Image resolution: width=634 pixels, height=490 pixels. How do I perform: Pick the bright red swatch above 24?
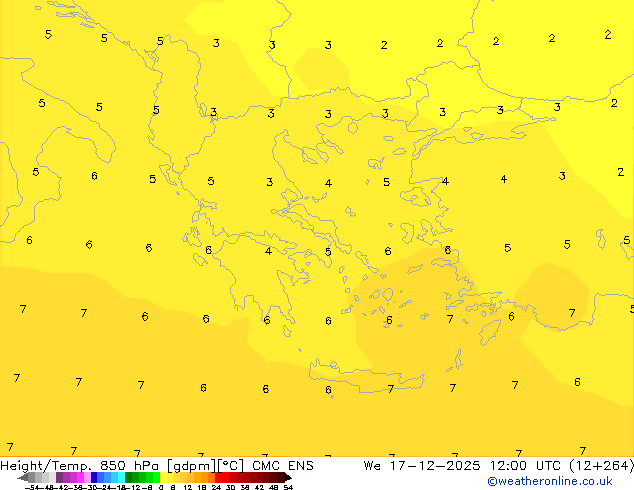218,477
